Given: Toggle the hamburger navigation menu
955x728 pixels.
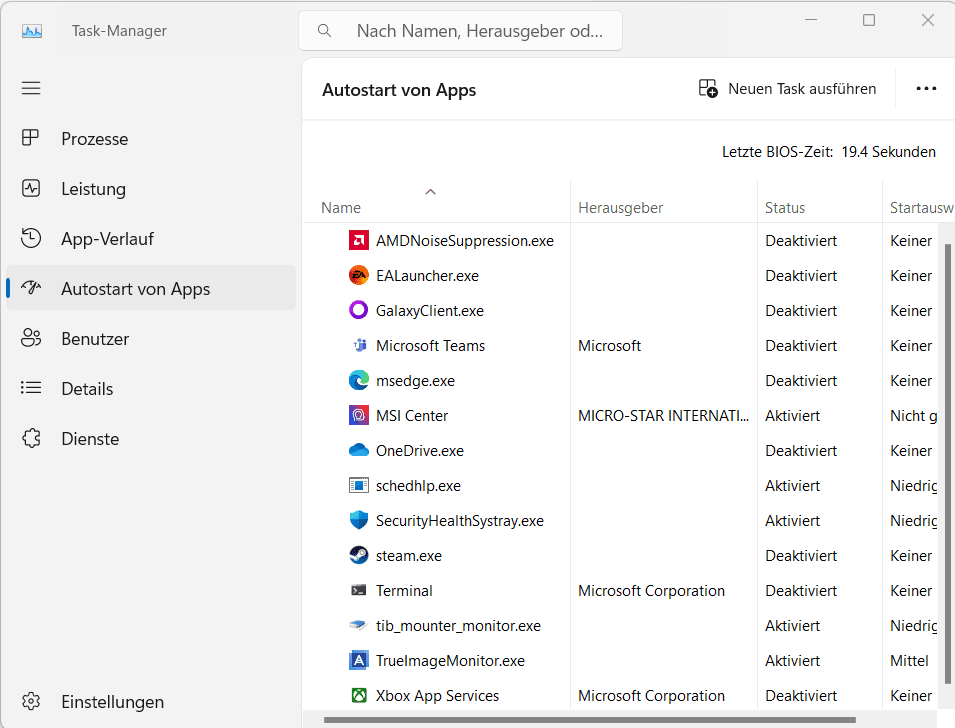Looking at the screenshot, I should (x=31, y=88).
